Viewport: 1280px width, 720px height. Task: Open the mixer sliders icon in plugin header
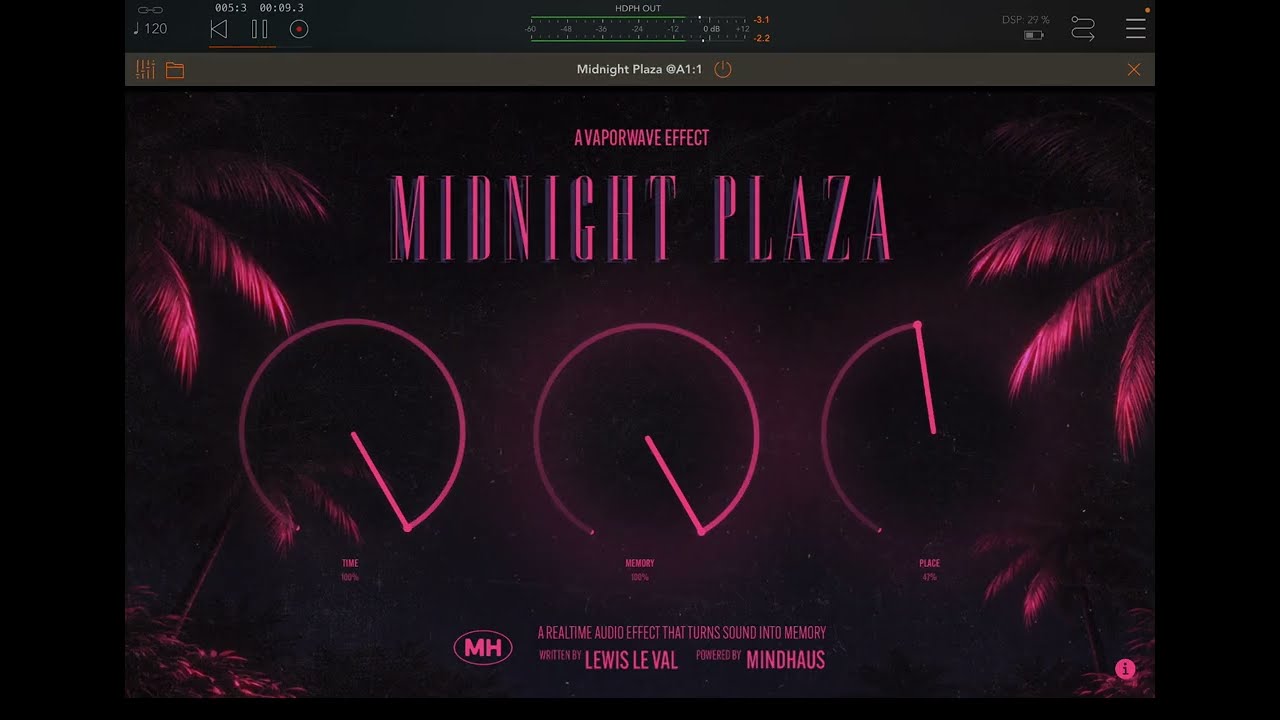(x=145, y=69)
